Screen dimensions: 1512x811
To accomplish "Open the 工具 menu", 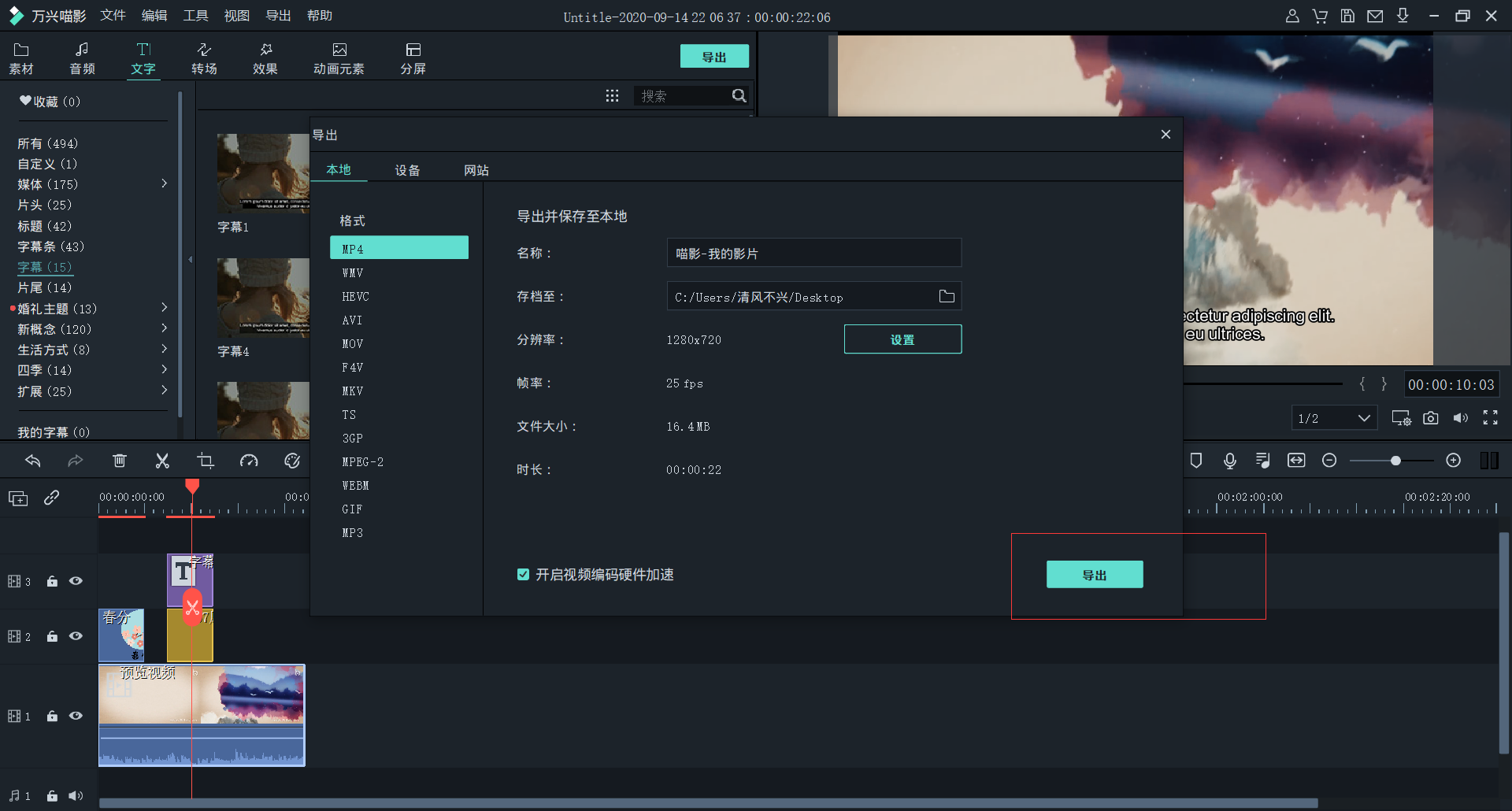I will (196, 16).
